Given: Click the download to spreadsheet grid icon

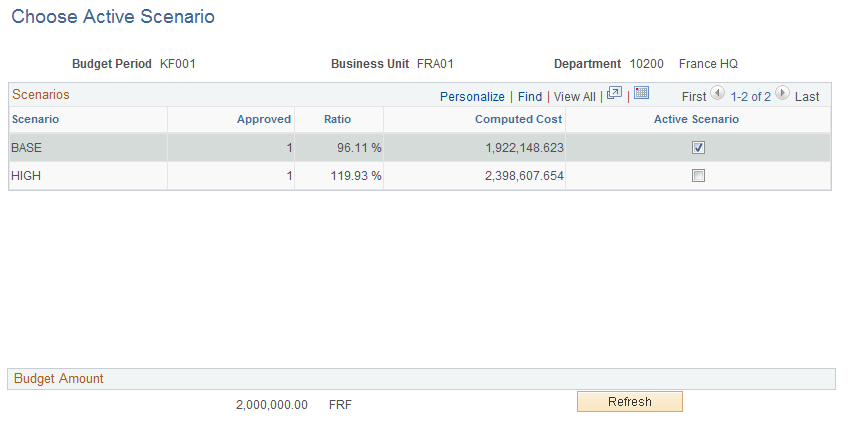Looking at the screenshot, I should (641, 93).
